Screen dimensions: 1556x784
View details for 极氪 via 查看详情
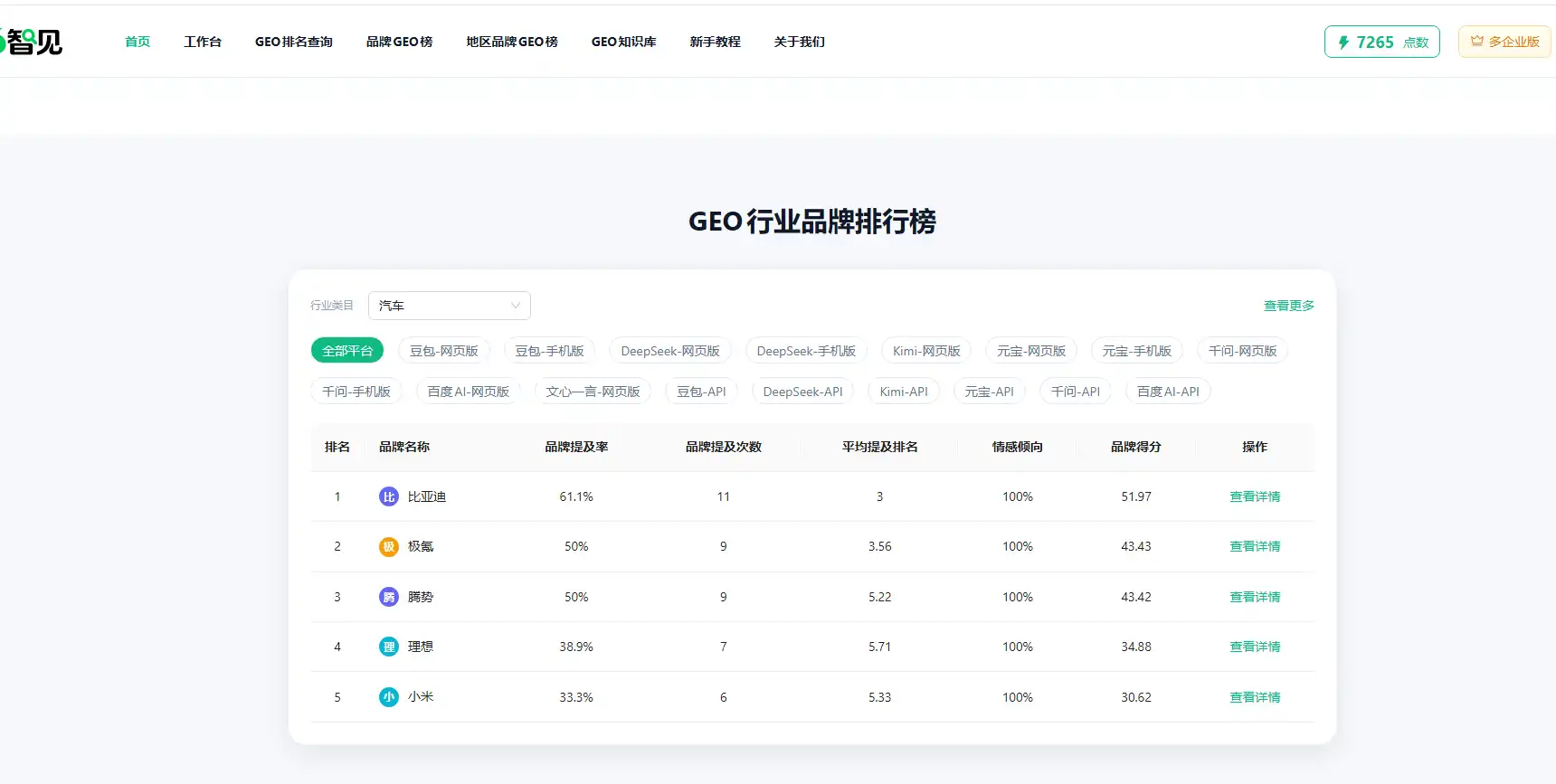1255,546
